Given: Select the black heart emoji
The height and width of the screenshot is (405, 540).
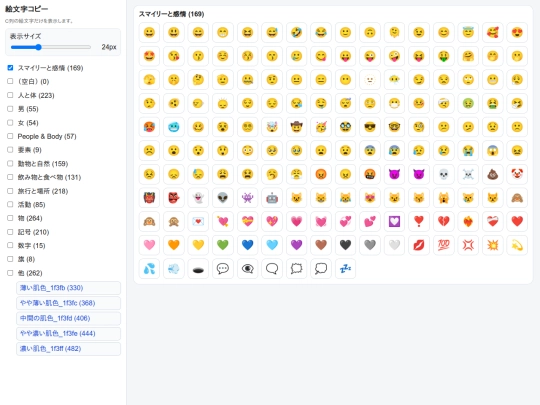Looking at the screenshot, I should pos(345,245).
